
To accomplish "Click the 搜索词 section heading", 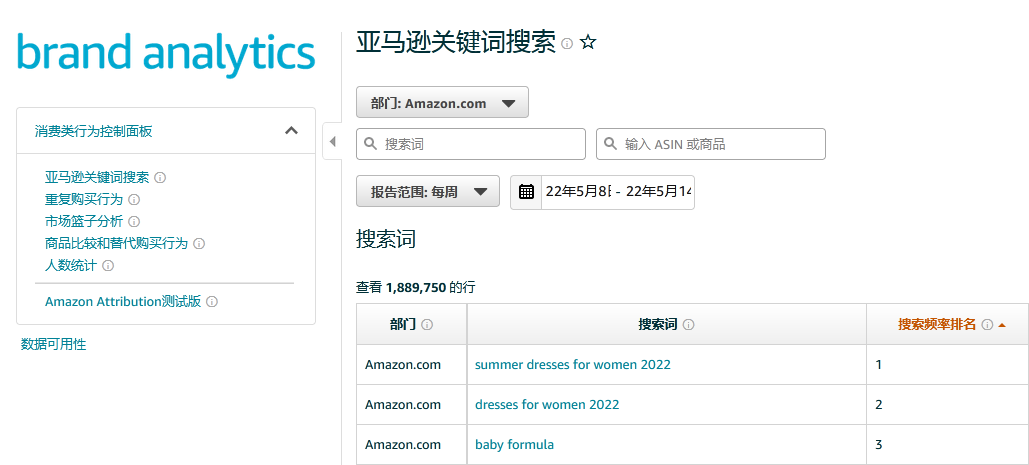I will (386, 239).
